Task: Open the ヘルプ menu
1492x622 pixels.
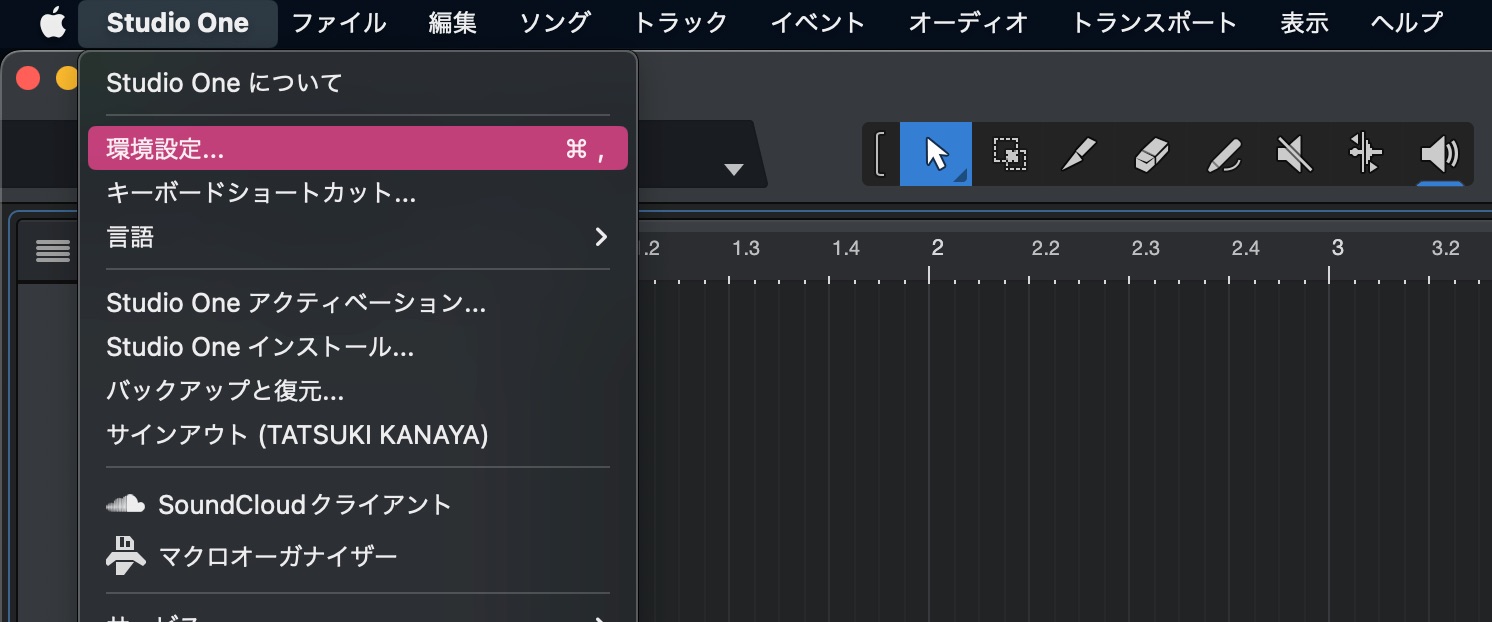Action: pos(1407,22)
